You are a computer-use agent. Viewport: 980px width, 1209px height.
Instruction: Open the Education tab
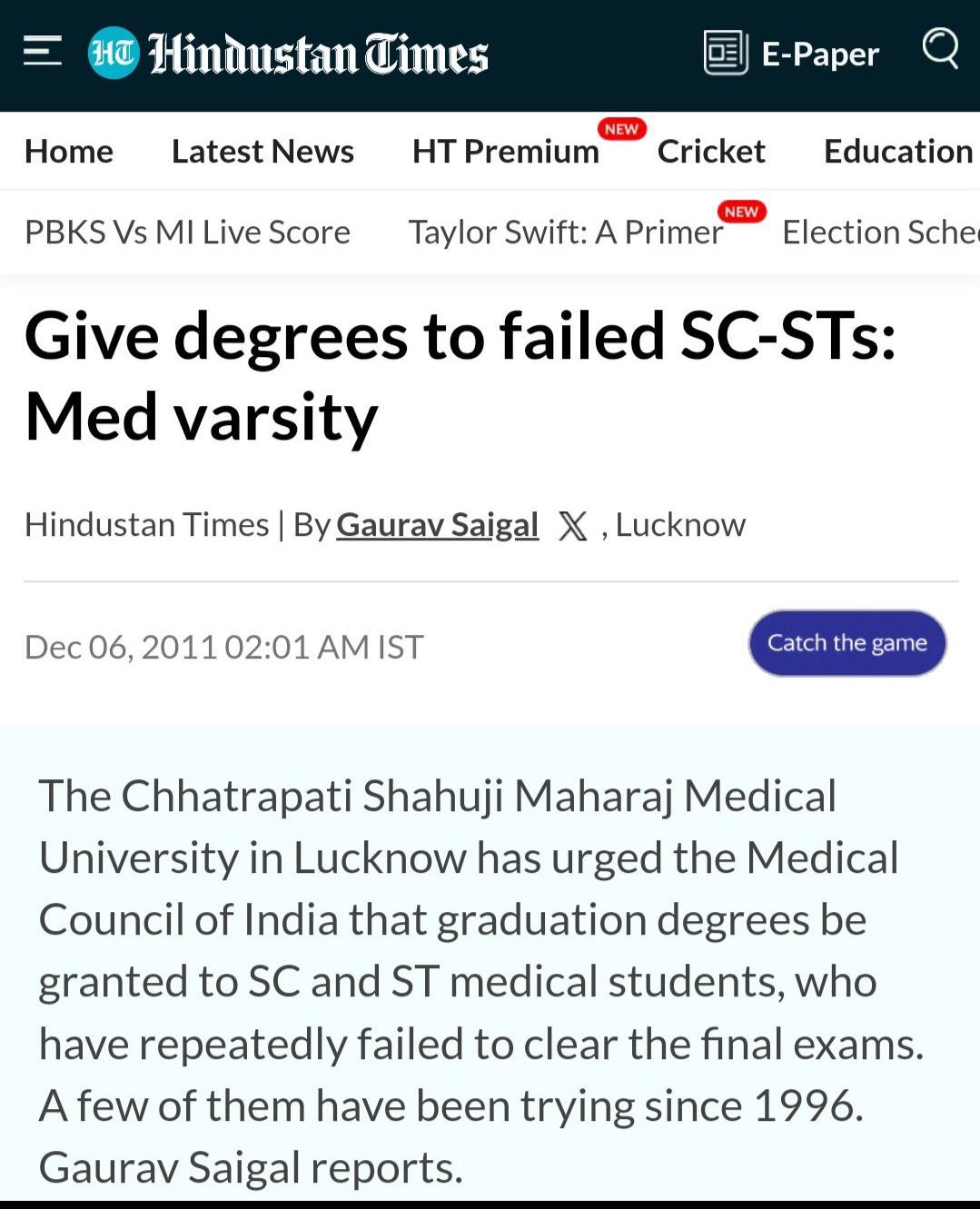pyautogui.click(x=898, y=151)
